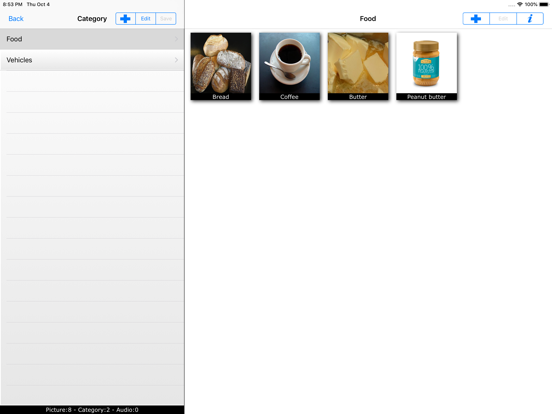Screen dimensions: 552x414
Task: Add a new picture to Food
Action: click(476, 19)
